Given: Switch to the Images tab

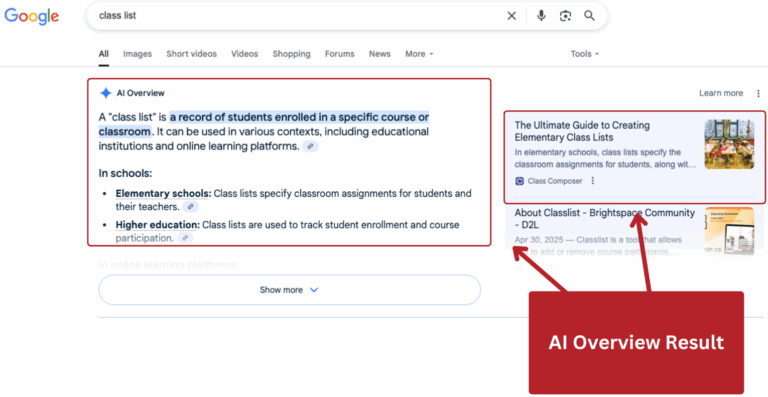Looking at the screenshot, I should tap(137, 54).
